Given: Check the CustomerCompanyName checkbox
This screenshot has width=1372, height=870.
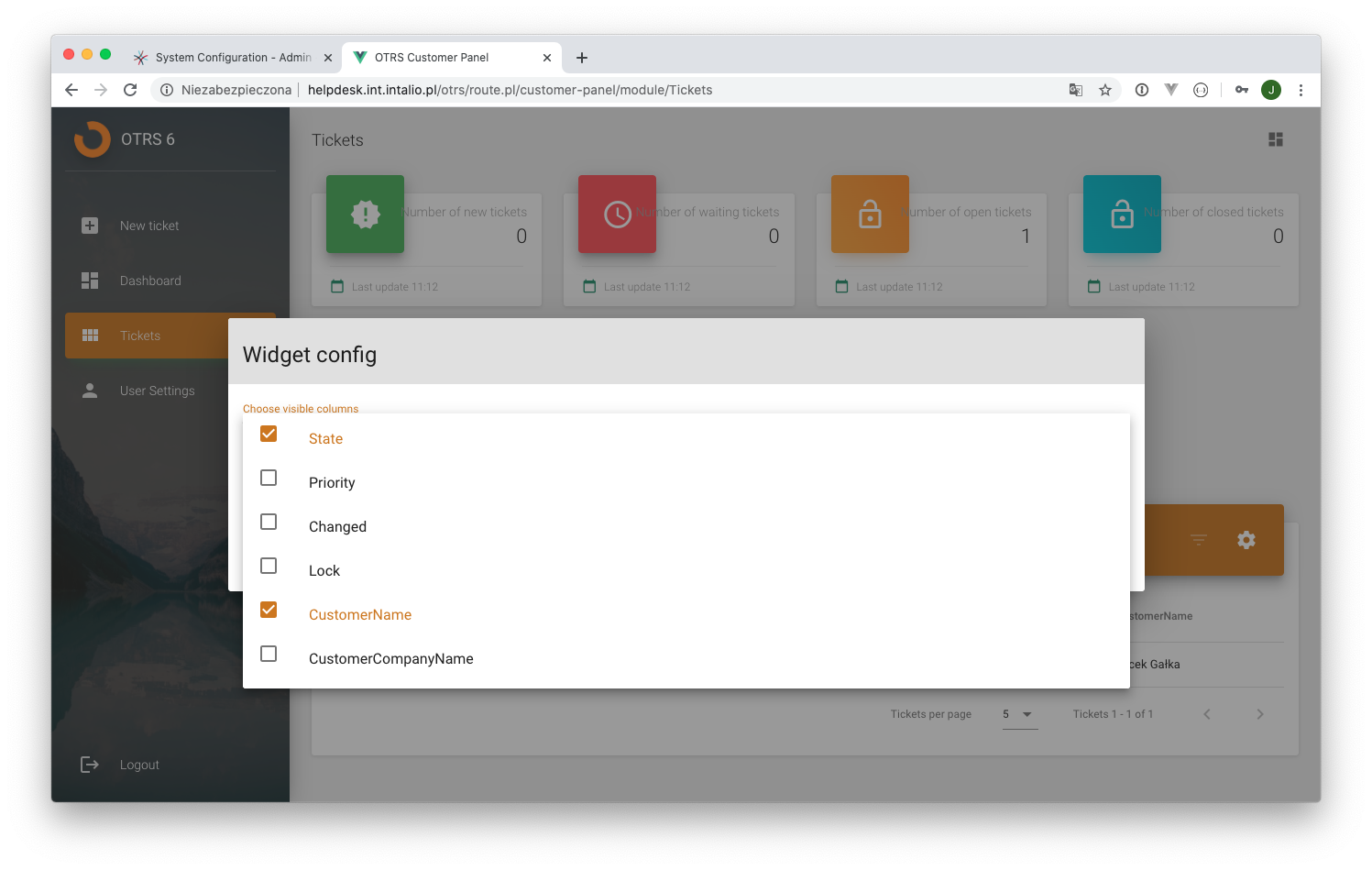Looking at the screenshot, I should pyautogui.click(x=269, y=654).
